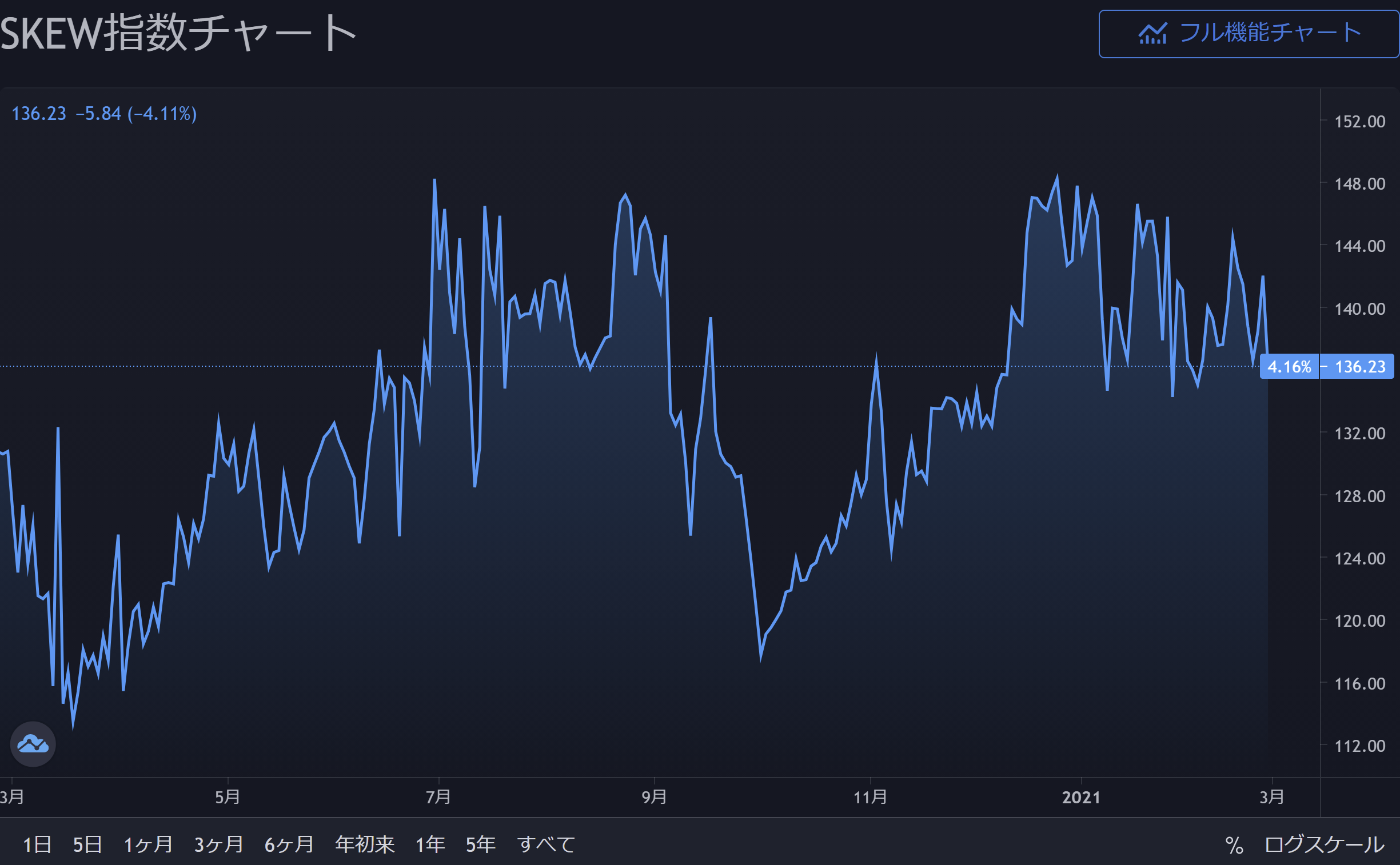The height and width of the screenshot is (865, 1400).
Task: Choose the 5年 range
Action: click(480, 844)
